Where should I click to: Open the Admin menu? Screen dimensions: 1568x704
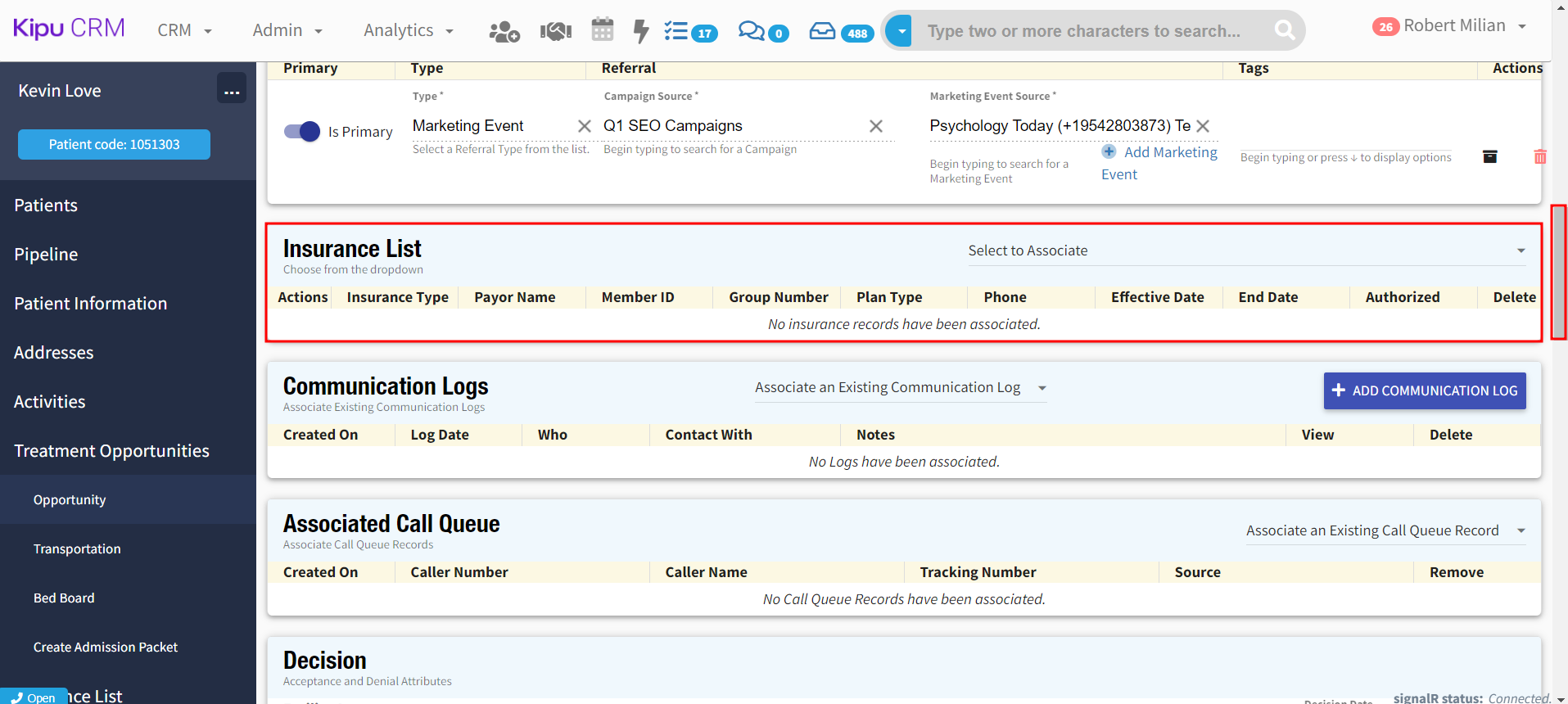pos(287,30)
